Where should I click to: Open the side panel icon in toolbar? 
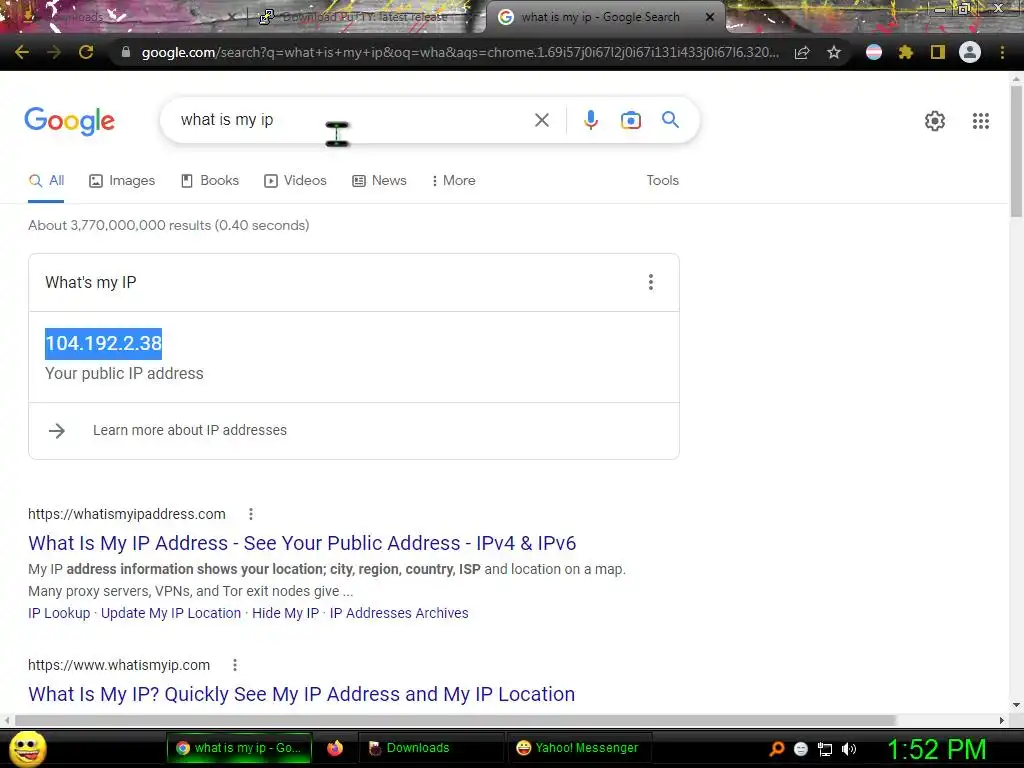(x=938, y=52)
